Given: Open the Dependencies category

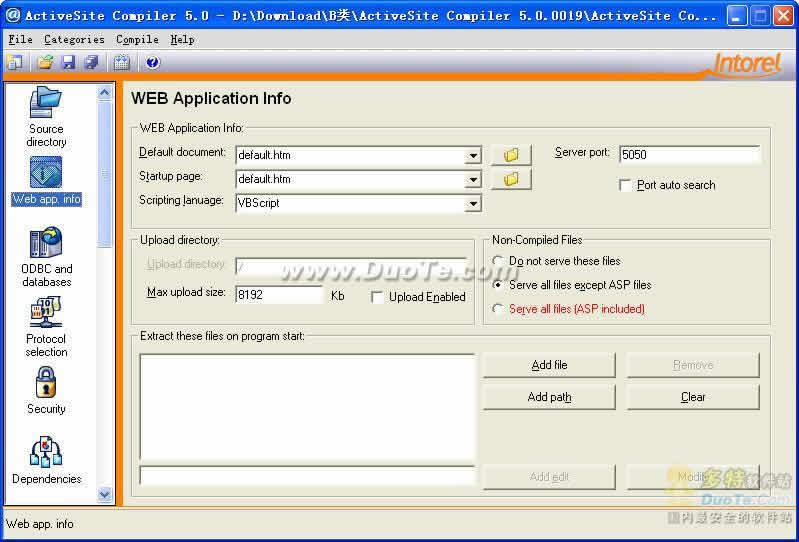Looking at the screenshot, I should pos(46,460).
